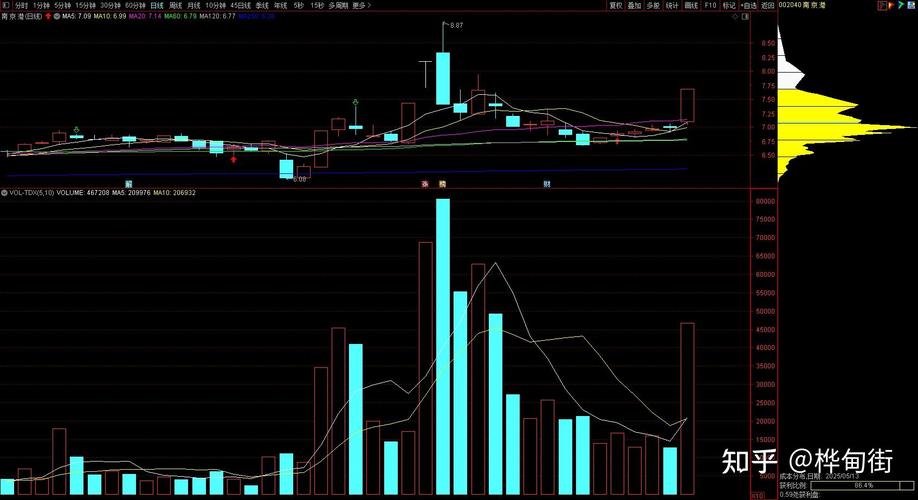Click red up-arrow signal below candle
The image size is (918, 500).
(234, 158)
